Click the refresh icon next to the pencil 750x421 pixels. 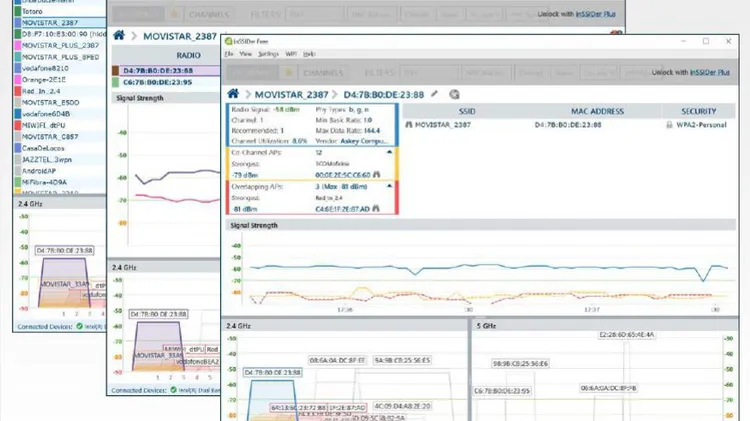[x=454, y=94]
